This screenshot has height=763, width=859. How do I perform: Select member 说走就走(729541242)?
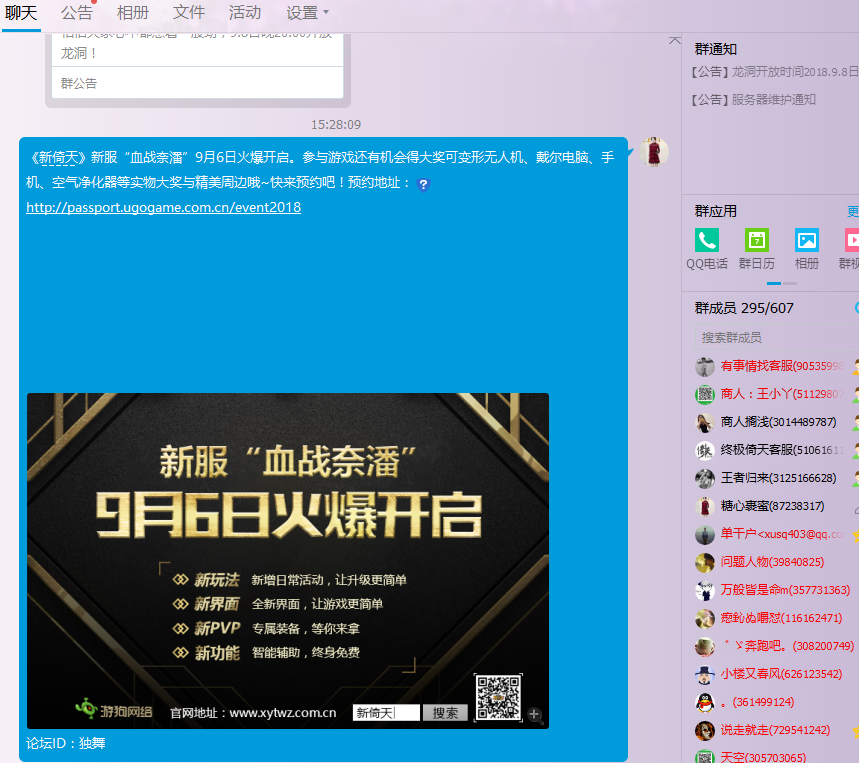tap(777, 730)
